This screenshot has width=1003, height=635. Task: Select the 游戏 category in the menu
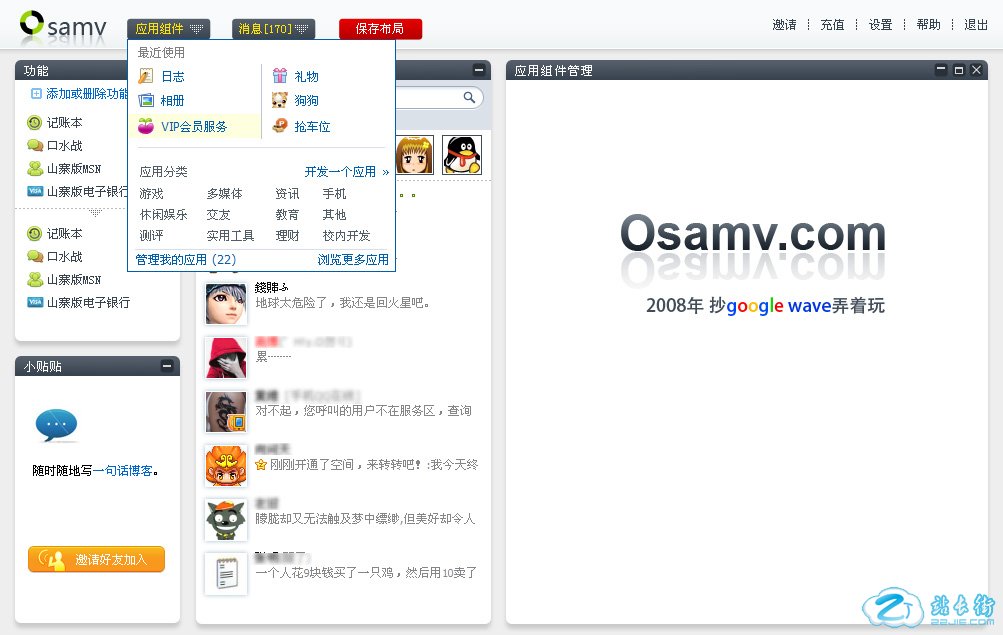click(151, 194)
